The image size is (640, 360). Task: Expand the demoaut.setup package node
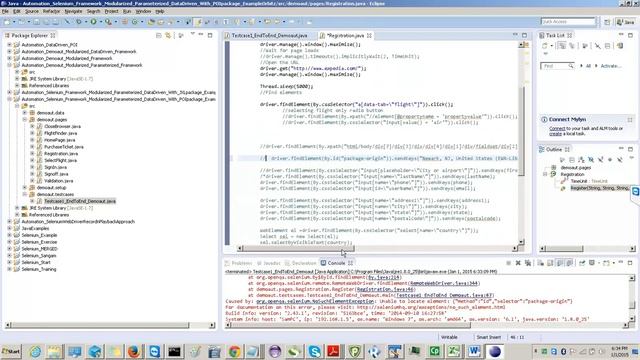point(24,188)
